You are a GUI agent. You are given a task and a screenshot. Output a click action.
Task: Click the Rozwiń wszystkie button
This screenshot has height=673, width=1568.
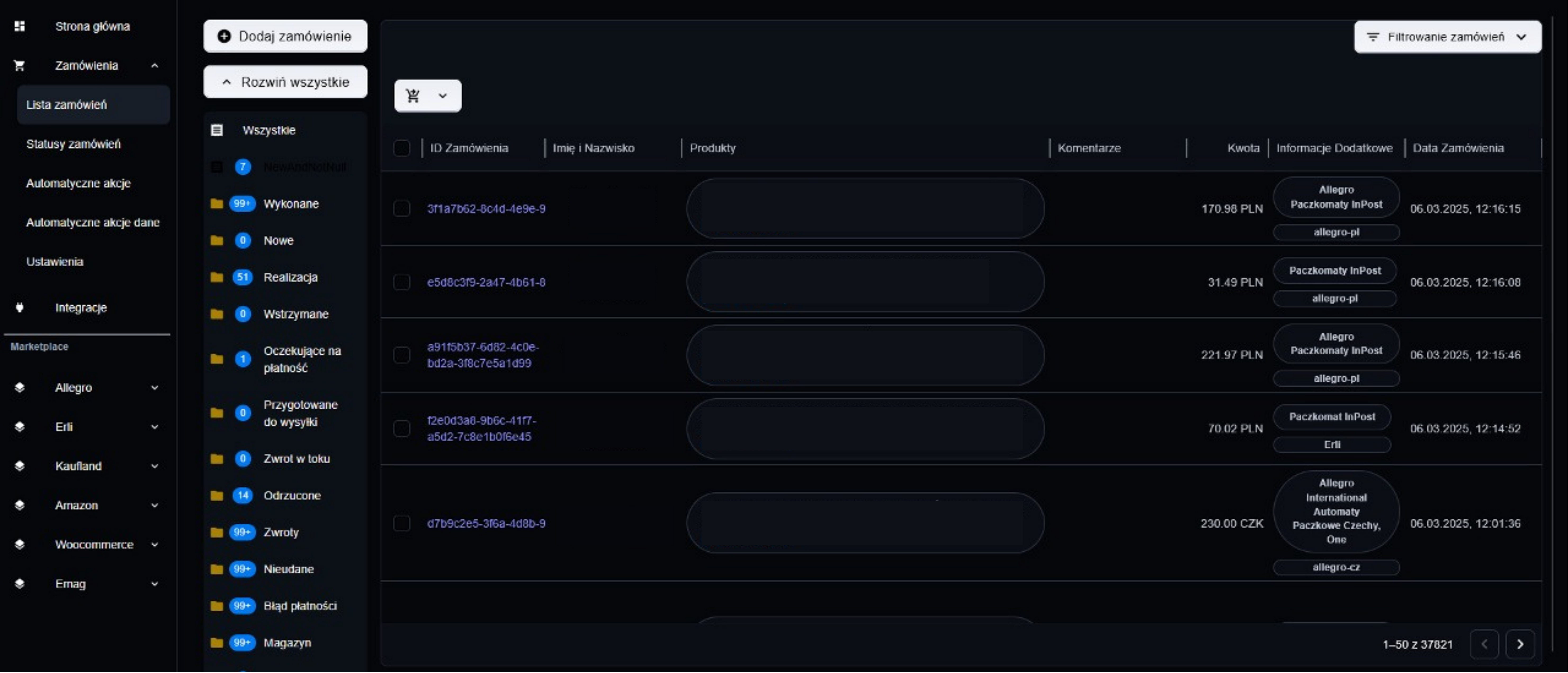pos(285,82)
